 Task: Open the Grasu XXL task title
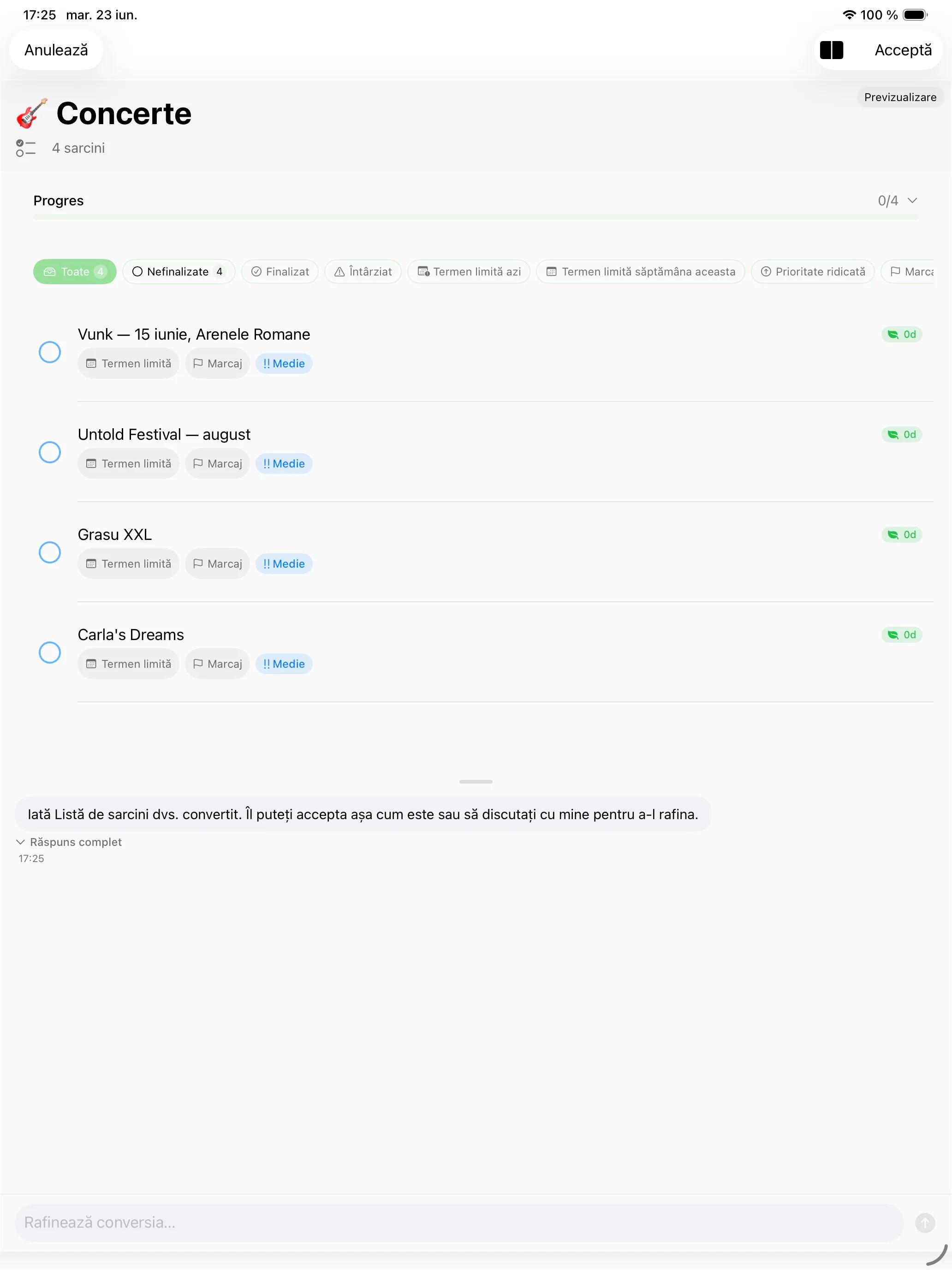pyautogui.click(x=115, y=534)
